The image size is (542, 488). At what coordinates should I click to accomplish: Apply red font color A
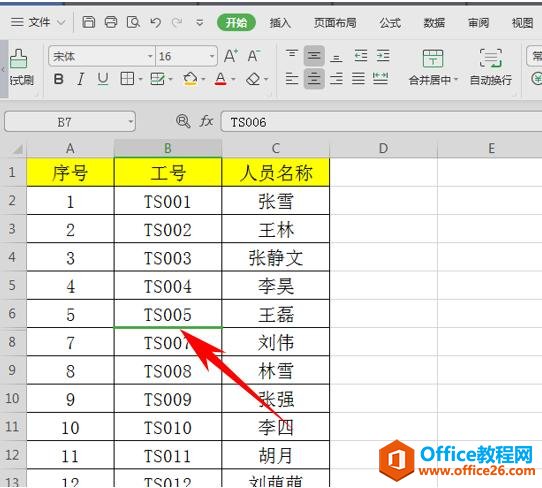[221, 79]
